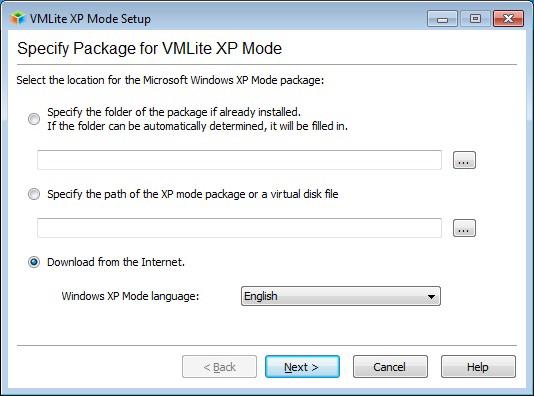Click the installed package folder text field

(239, 160)
